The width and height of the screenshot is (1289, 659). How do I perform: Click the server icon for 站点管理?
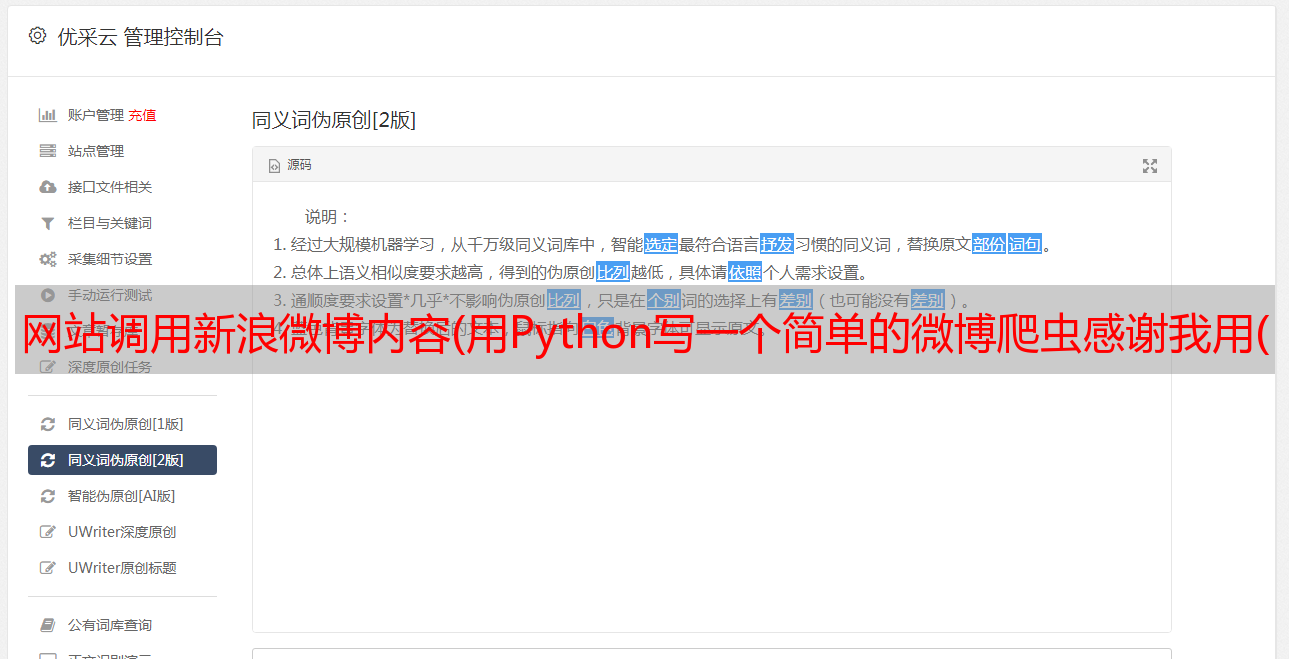tap(47, 151)
